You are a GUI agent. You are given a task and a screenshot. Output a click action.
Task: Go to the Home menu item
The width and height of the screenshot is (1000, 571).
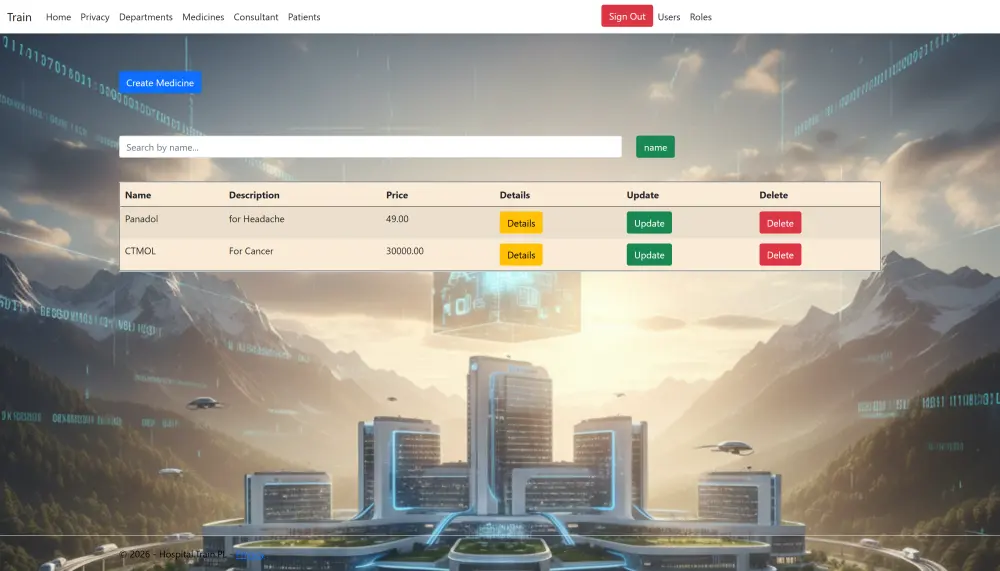click(59, 17)
